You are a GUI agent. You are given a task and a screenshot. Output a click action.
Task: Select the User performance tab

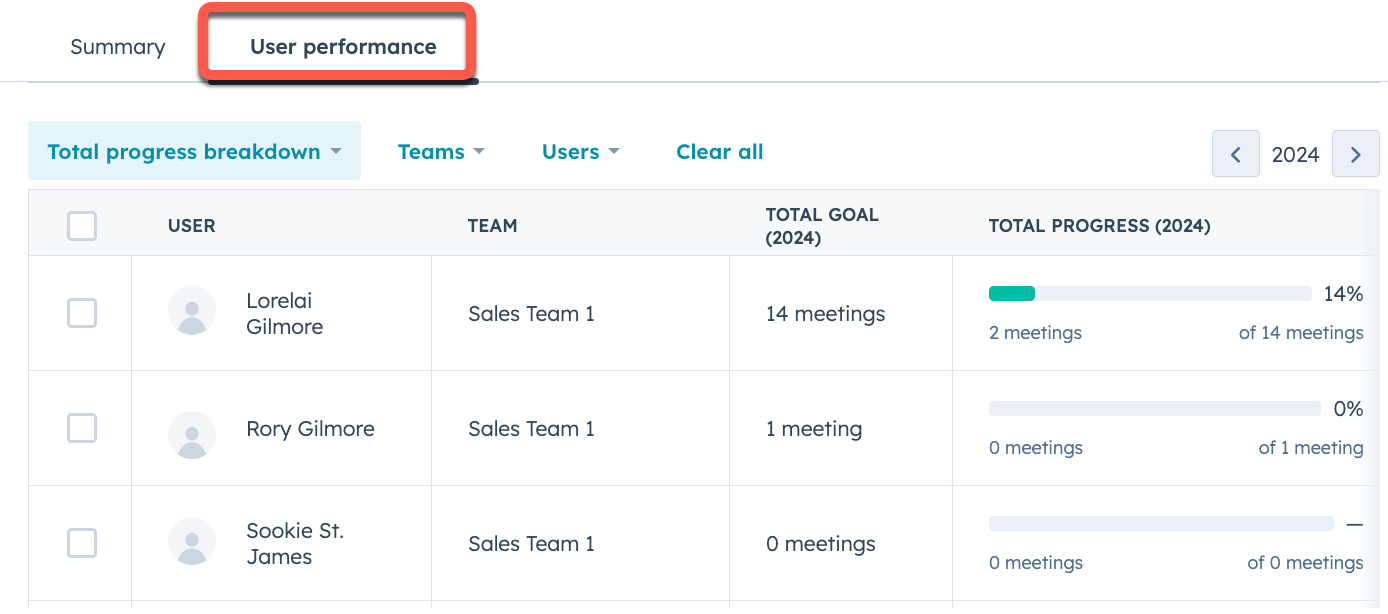(x=343, y=47)
